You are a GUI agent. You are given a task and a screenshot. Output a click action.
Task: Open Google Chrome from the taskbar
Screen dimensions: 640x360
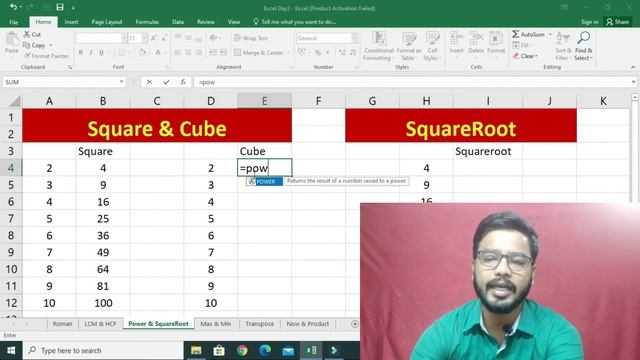242,351
